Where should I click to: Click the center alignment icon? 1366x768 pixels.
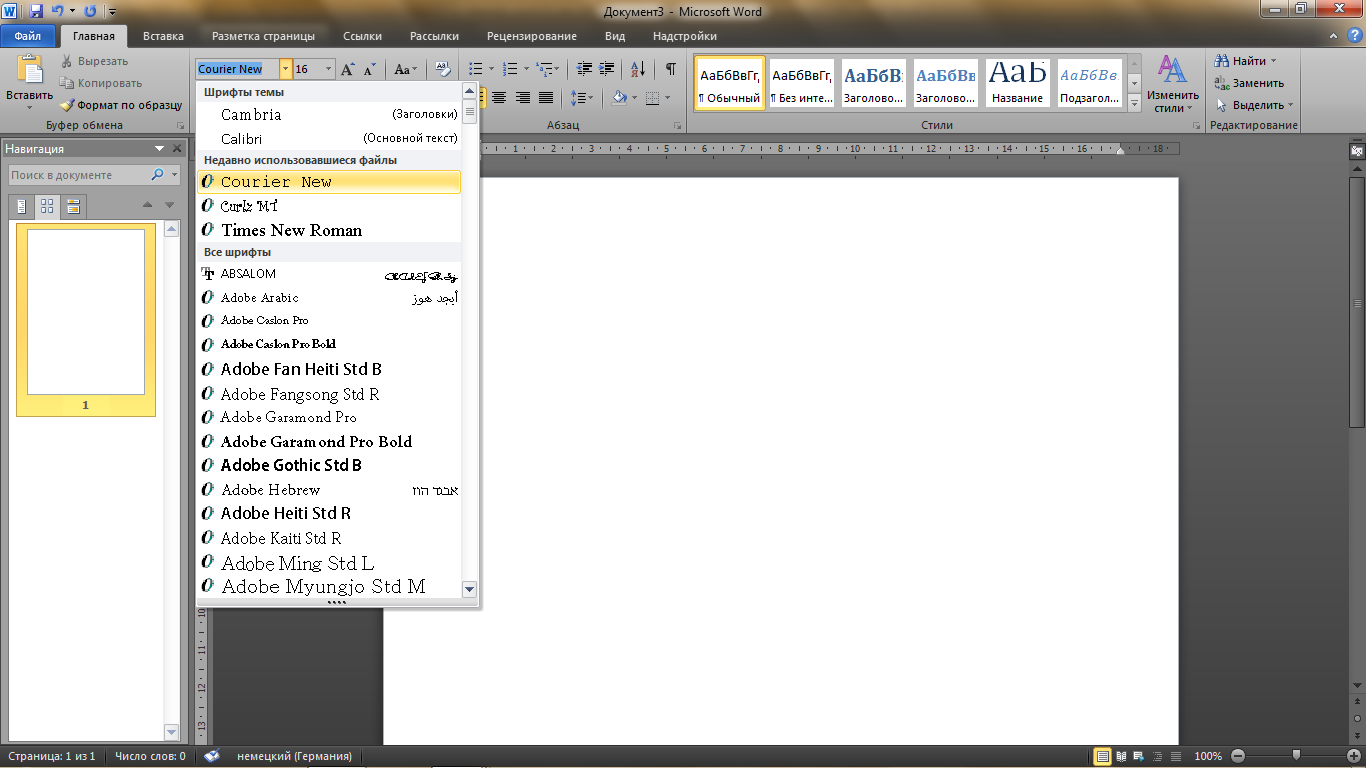(498, 98)
